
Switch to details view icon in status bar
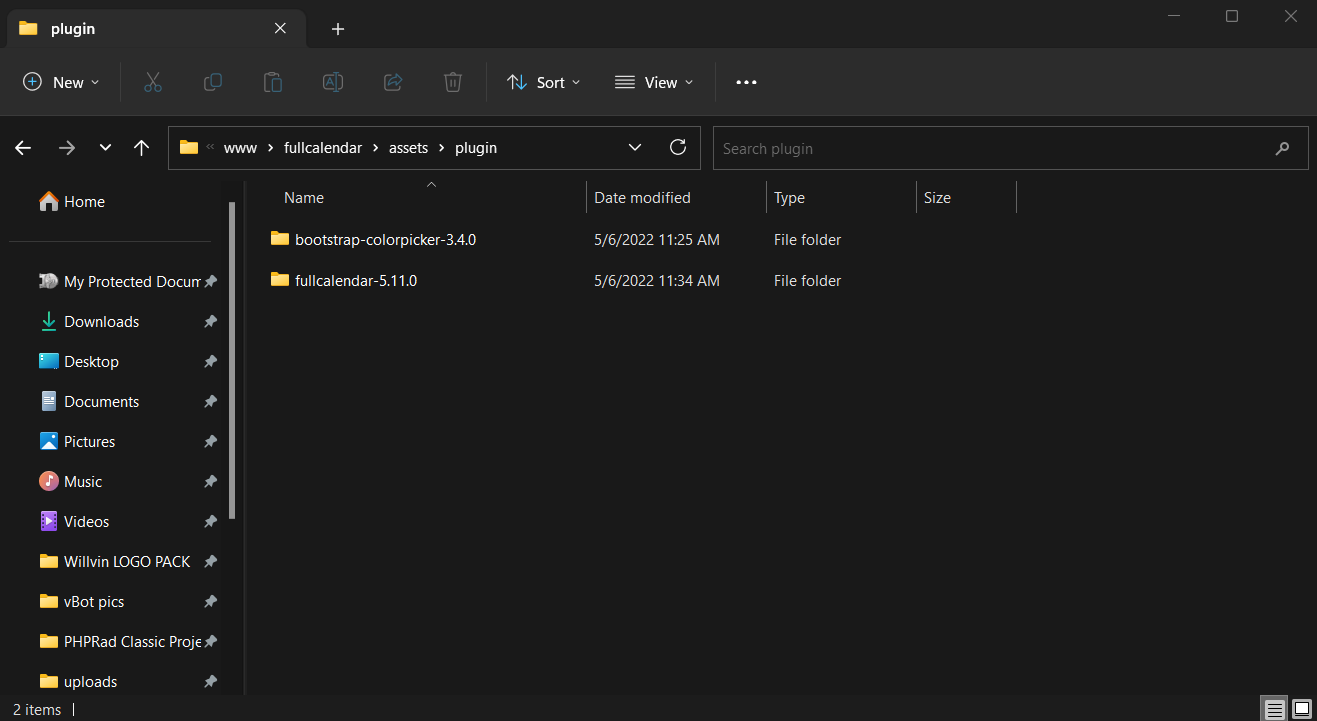coord(1275,709)
